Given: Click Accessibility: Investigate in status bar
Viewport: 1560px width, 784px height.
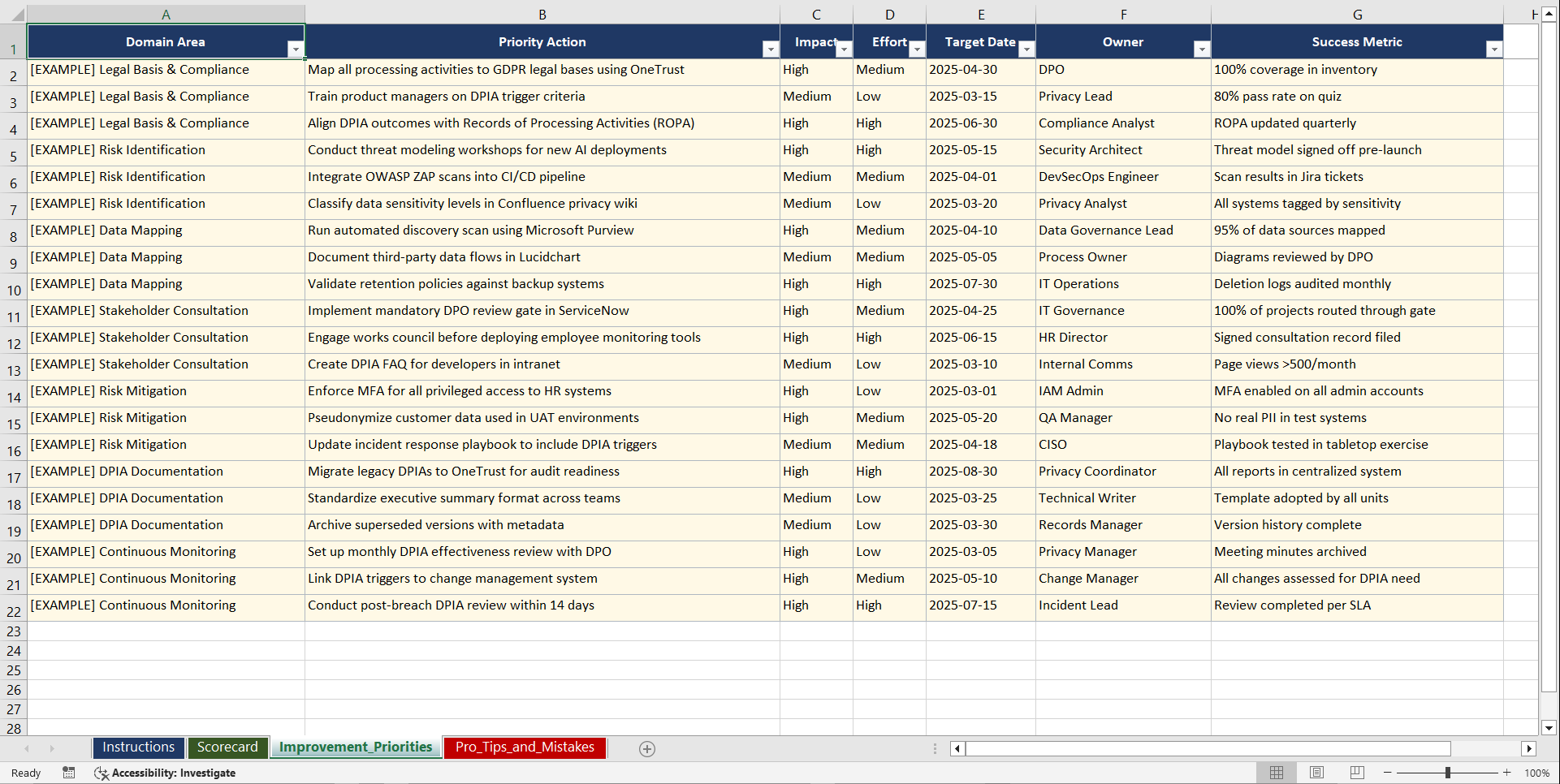Looking at the screenshot, I should [x=173, y=773].
